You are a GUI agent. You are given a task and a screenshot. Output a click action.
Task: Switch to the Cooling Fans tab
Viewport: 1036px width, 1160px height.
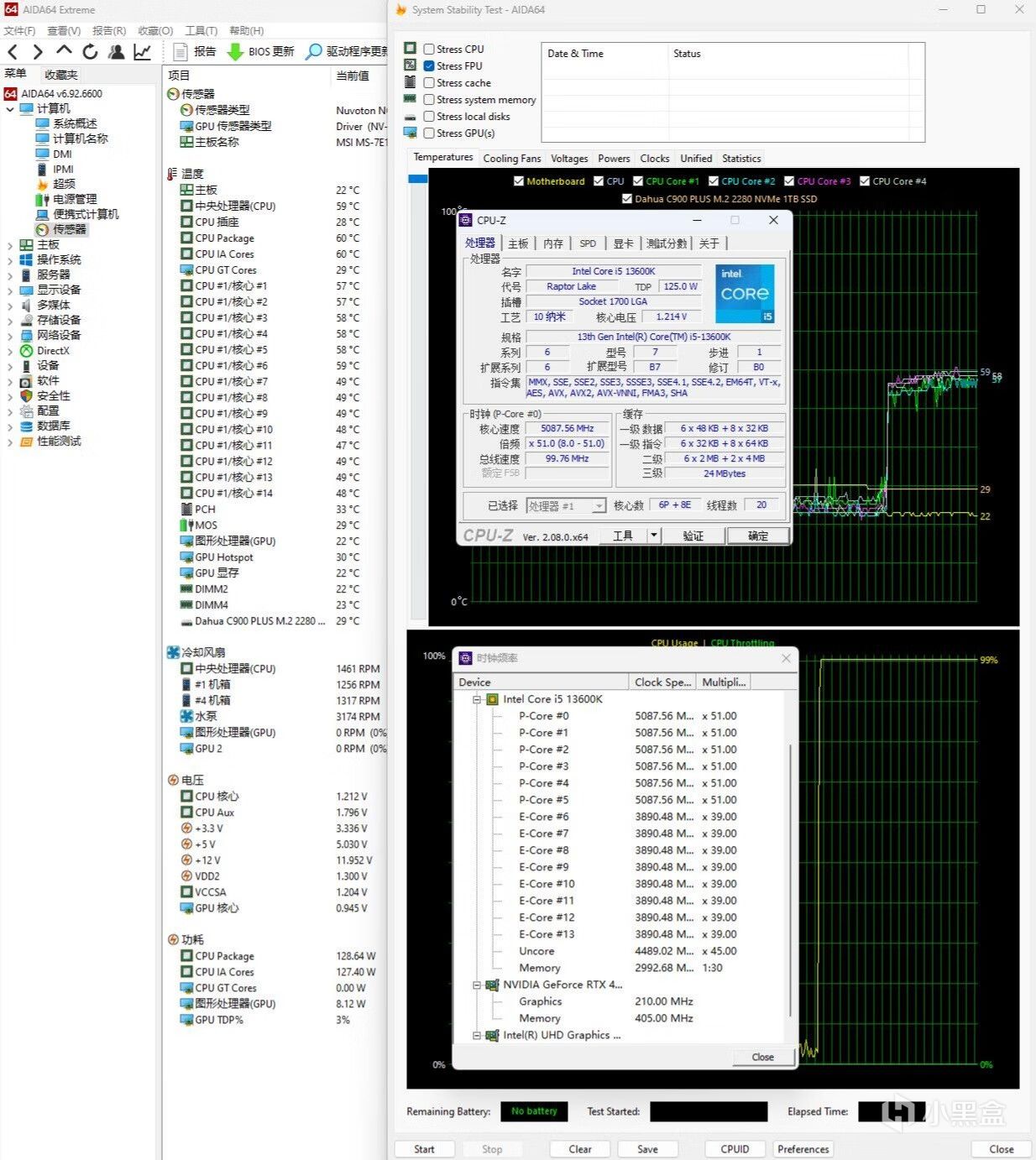tap(512, 159)
